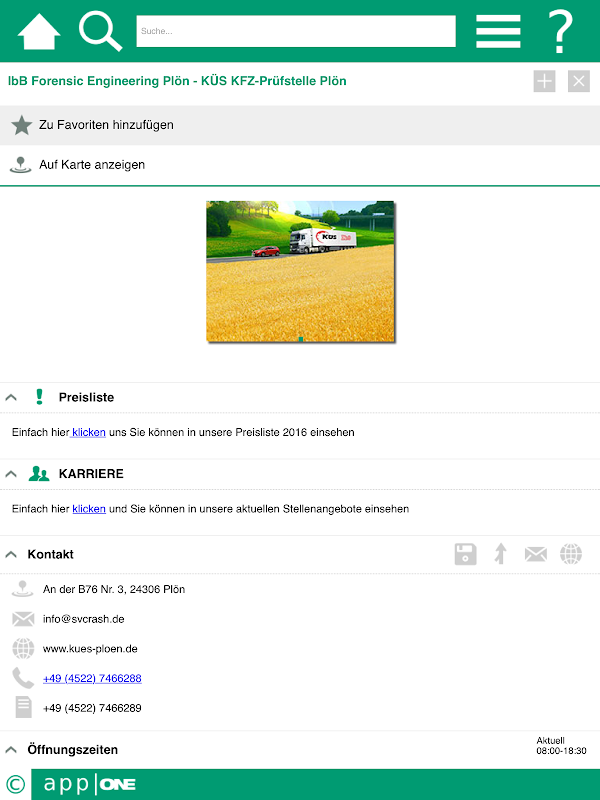Click website www.kues-ploen.de
Image resolution: width=600 pixels, height=800 pixels.
(x=90, y=648)
